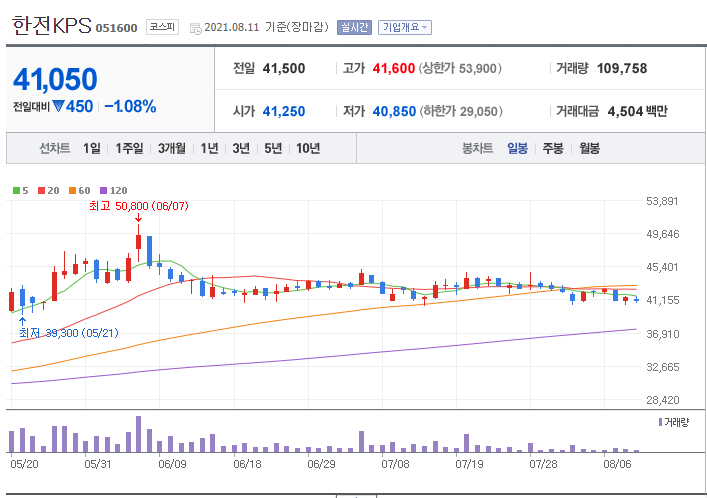
Task: Click the purple 120-day moving average swatch
Action: pyautogui.click(x=104, y=190)
